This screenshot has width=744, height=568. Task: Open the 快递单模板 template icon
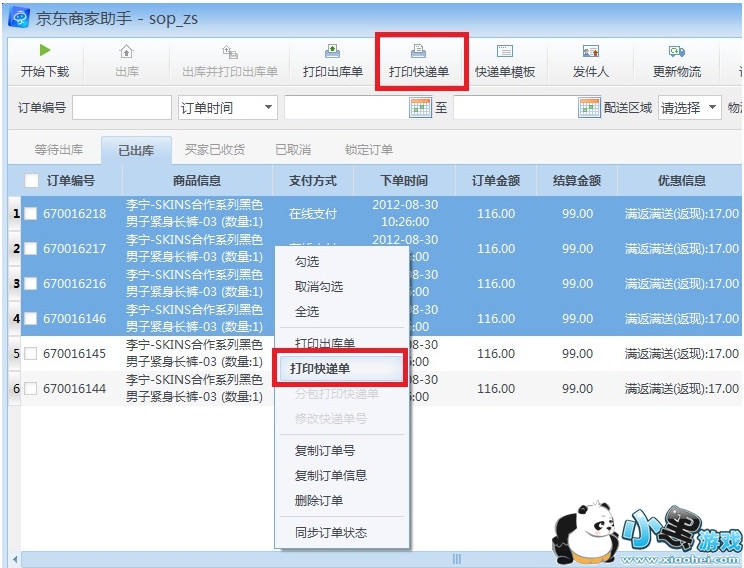pos(505,51)
